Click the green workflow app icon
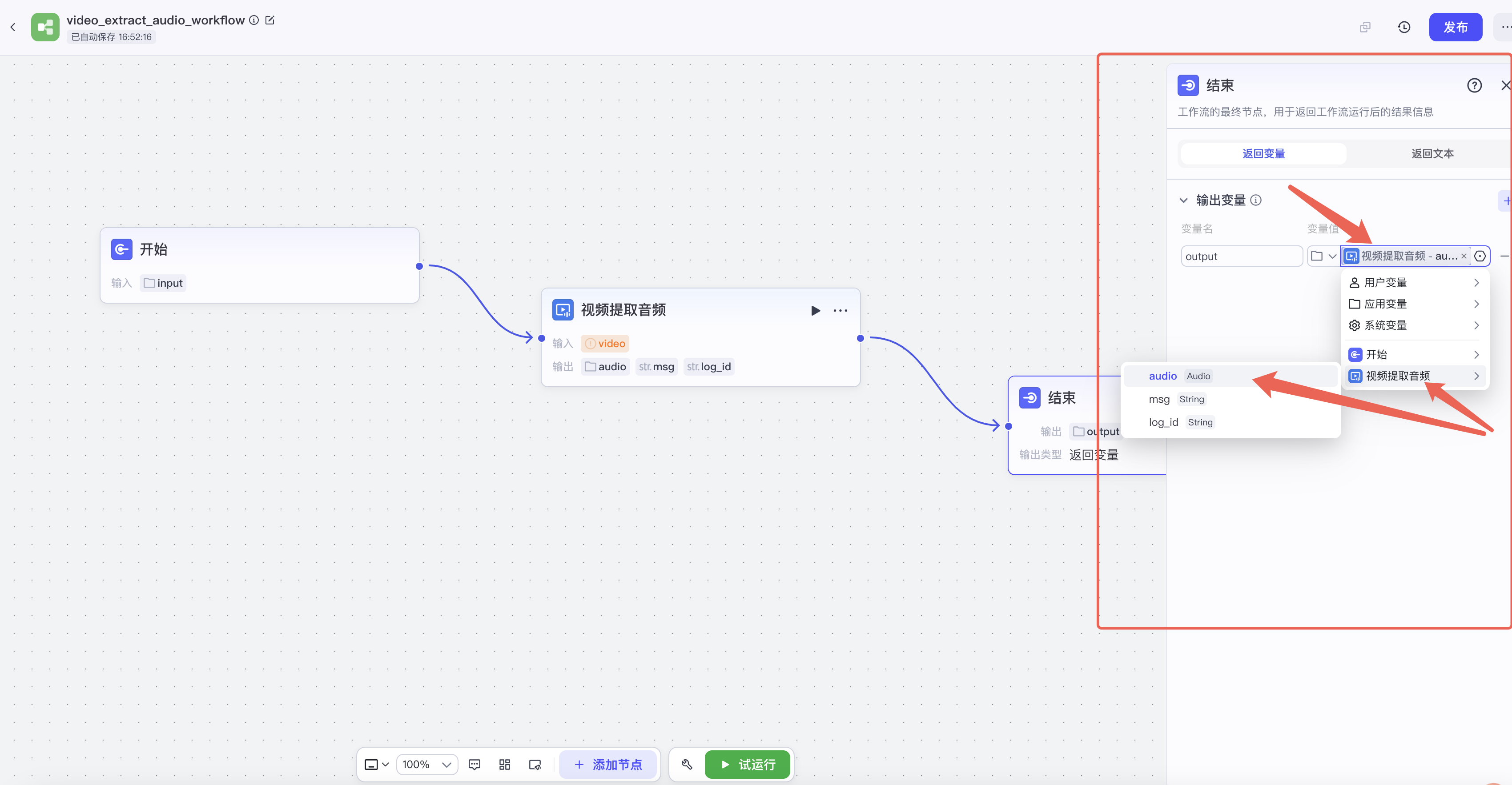 click(x=45, y=27)
